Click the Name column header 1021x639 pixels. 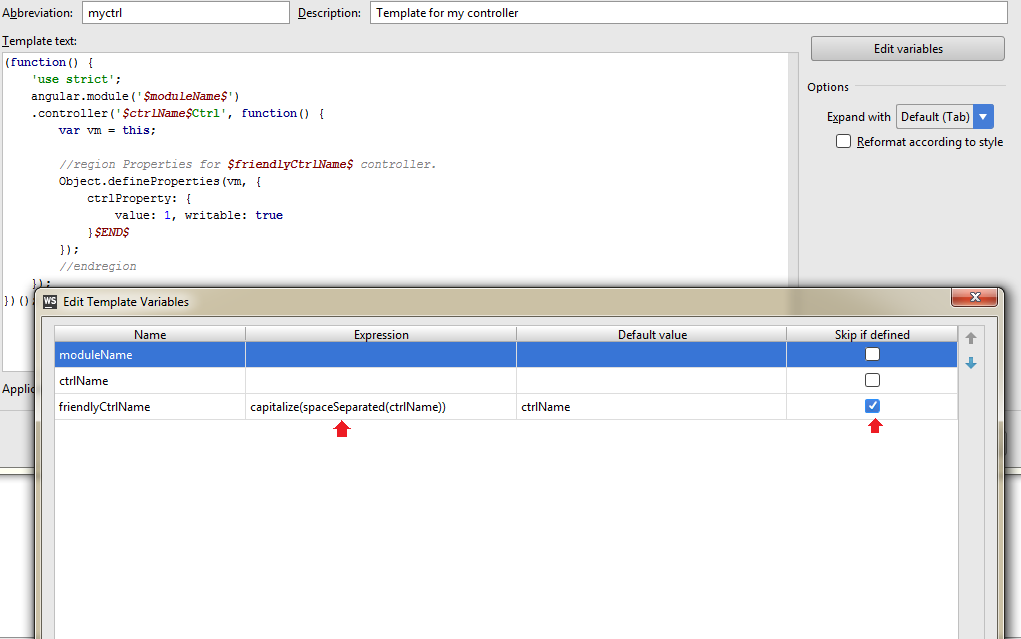(x=150, y=334)
